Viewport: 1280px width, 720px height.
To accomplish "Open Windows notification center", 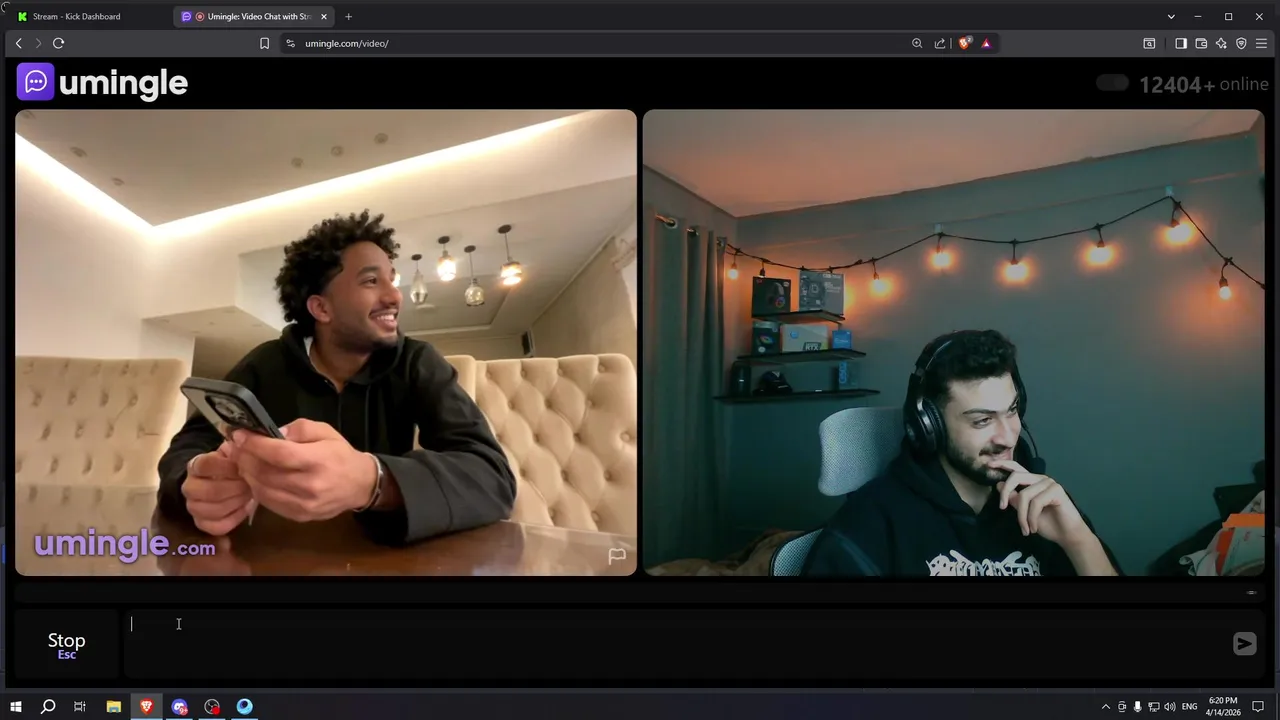I will tap(1258, 707).
